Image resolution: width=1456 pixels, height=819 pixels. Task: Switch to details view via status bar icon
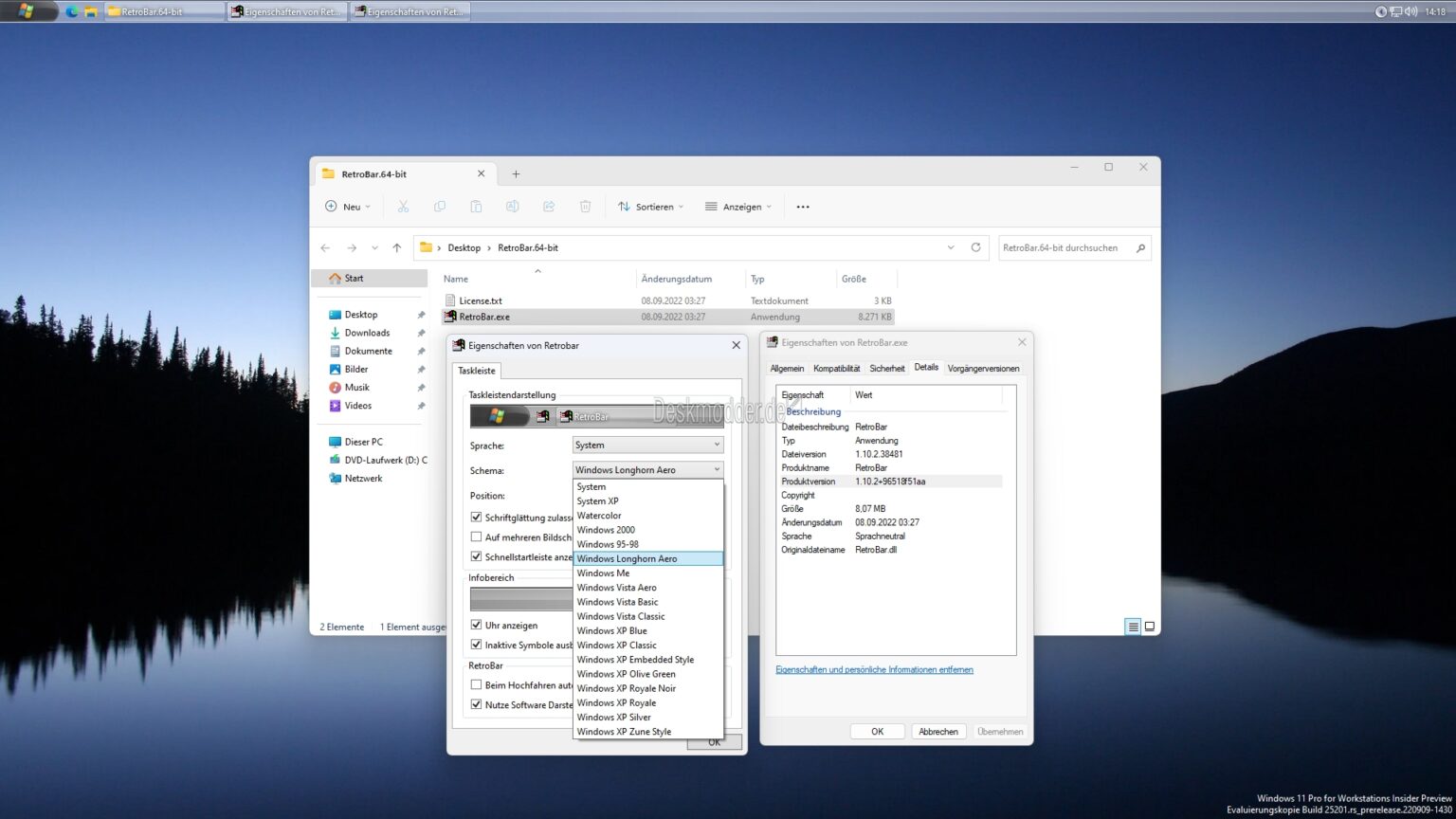[x=1133, y=626]
